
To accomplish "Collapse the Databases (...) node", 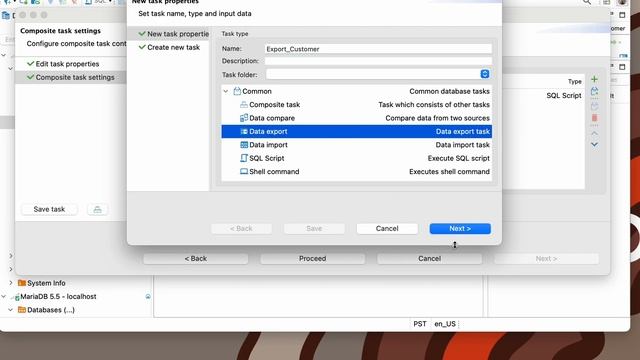I will 11,310.
